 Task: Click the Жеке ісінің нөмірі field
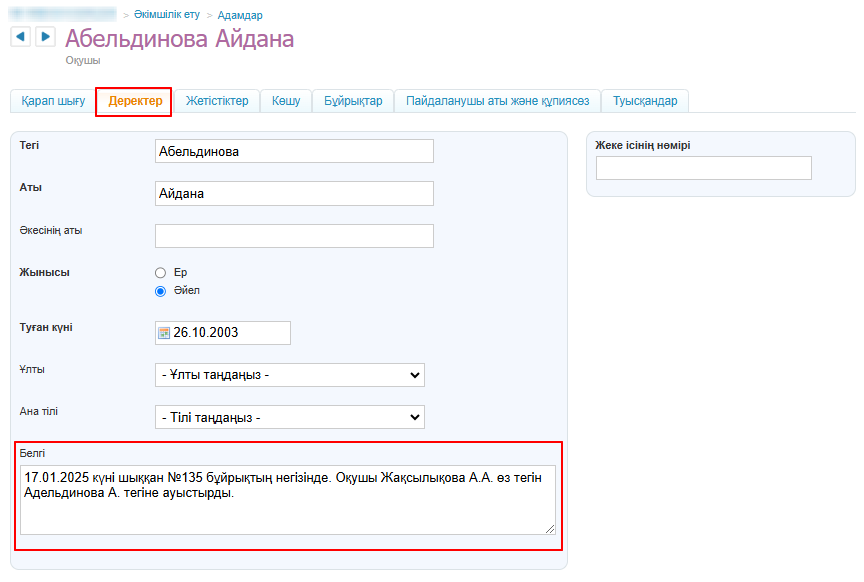tap(703, 168)
